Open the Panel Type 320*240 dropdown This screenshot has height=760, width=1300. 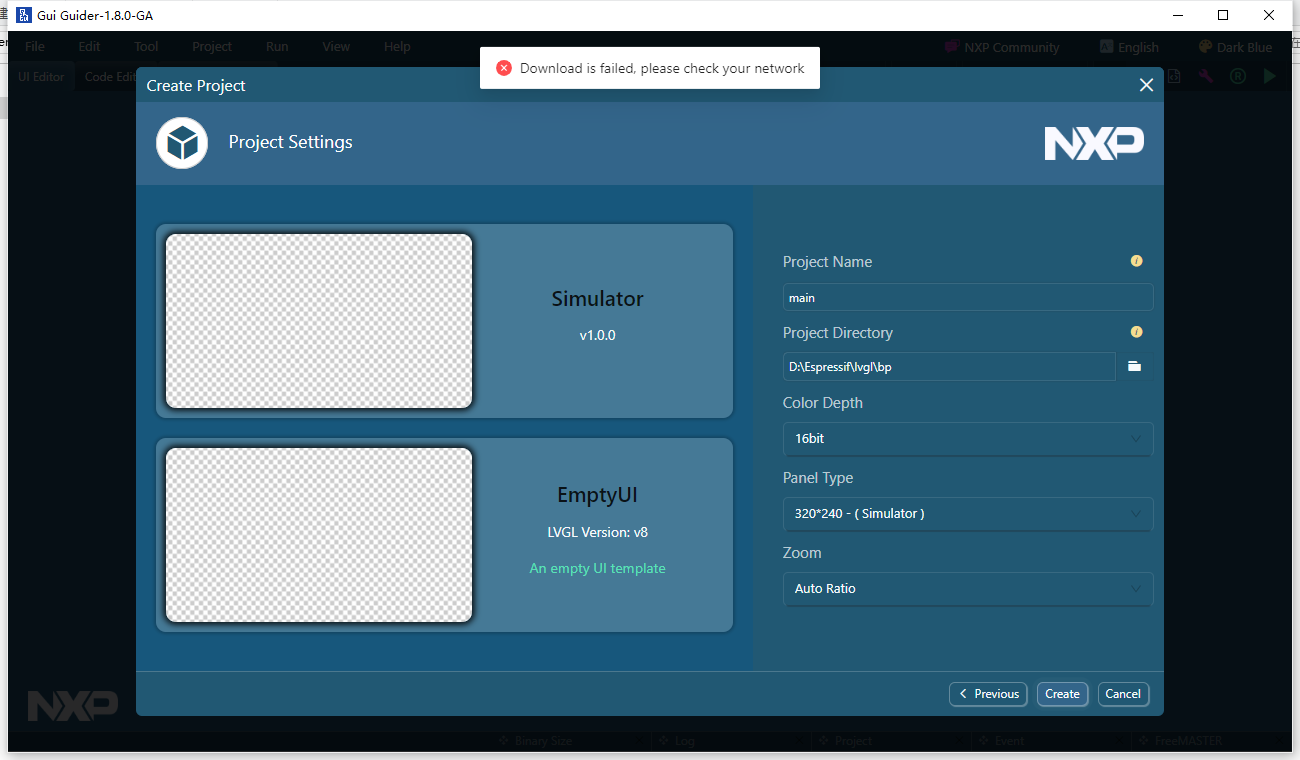click(967, 514)
